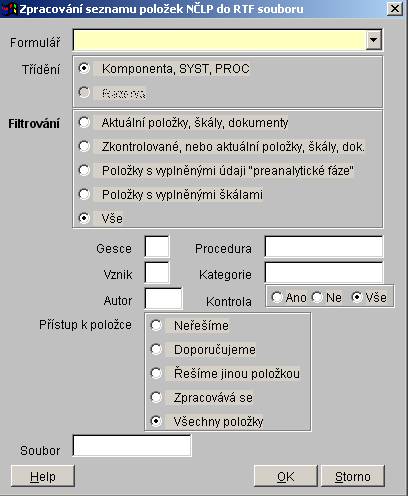Click into the Procedura field
408x496 pixels.
324,247
